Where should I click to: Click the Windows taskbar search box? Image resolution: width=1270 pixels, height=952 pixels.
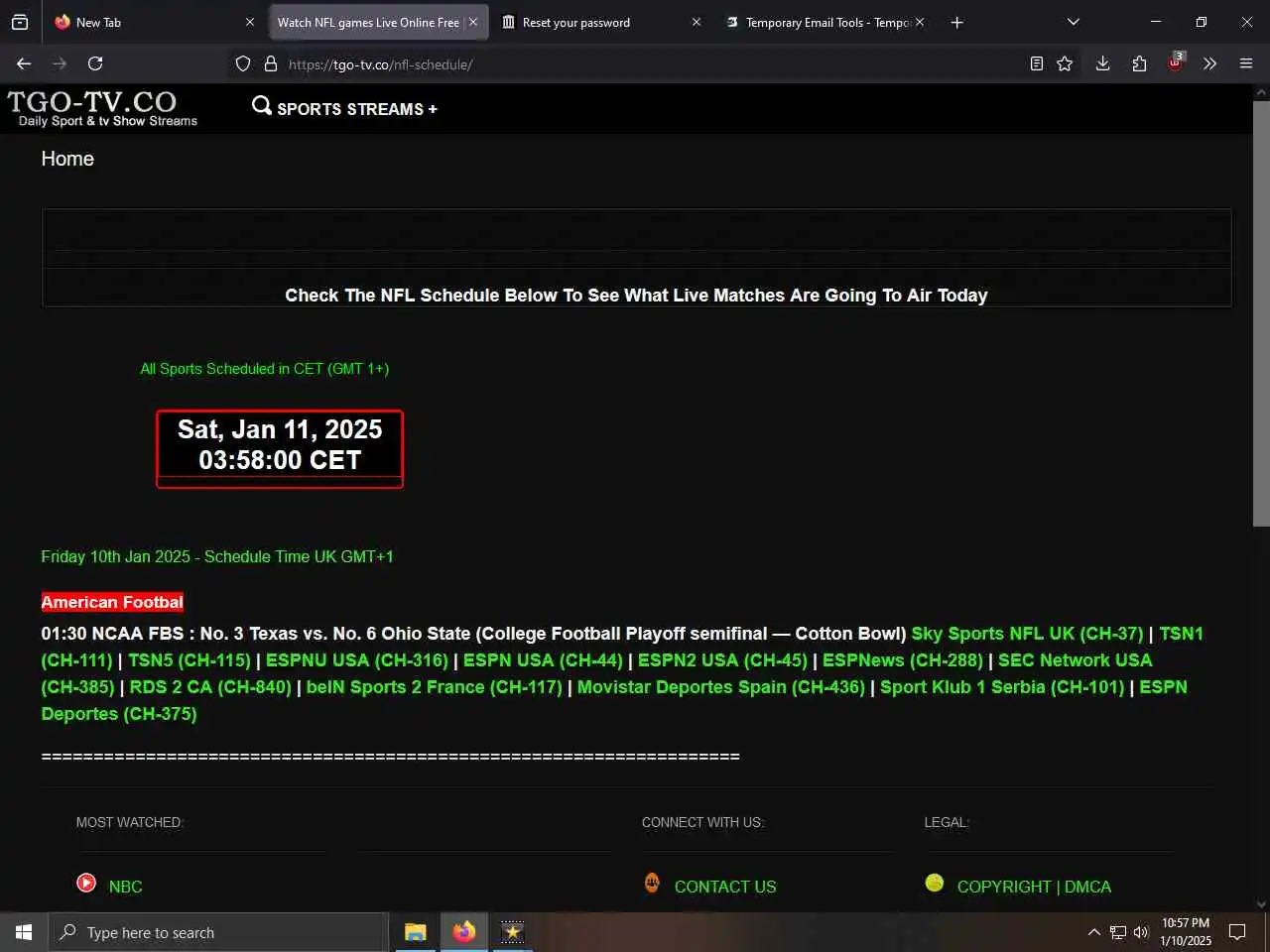[218, 932]
